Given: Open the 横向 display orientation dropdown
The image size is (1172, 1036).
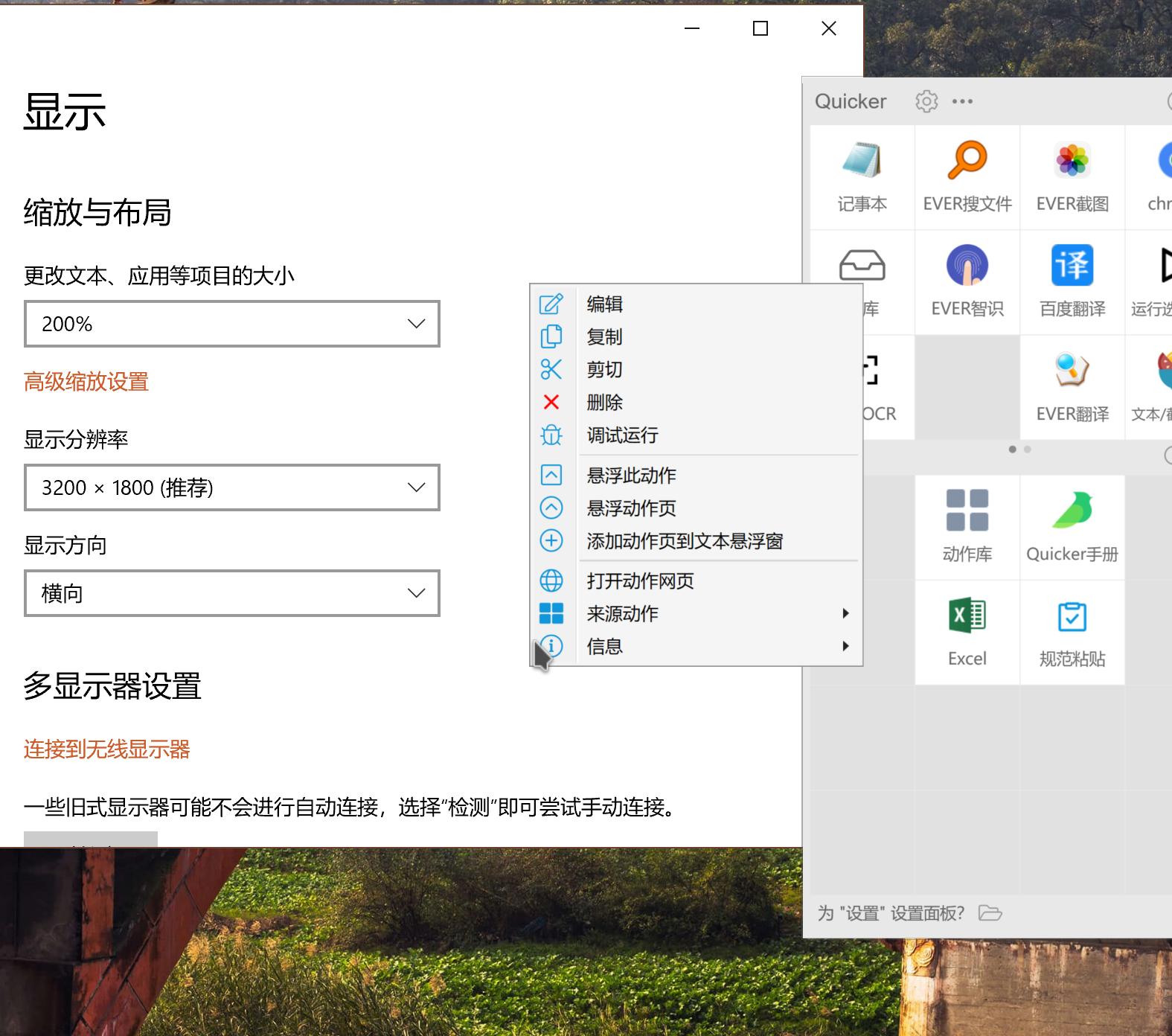Looking at the screenshot, I should pyautogui.click(x=232, y=593).
